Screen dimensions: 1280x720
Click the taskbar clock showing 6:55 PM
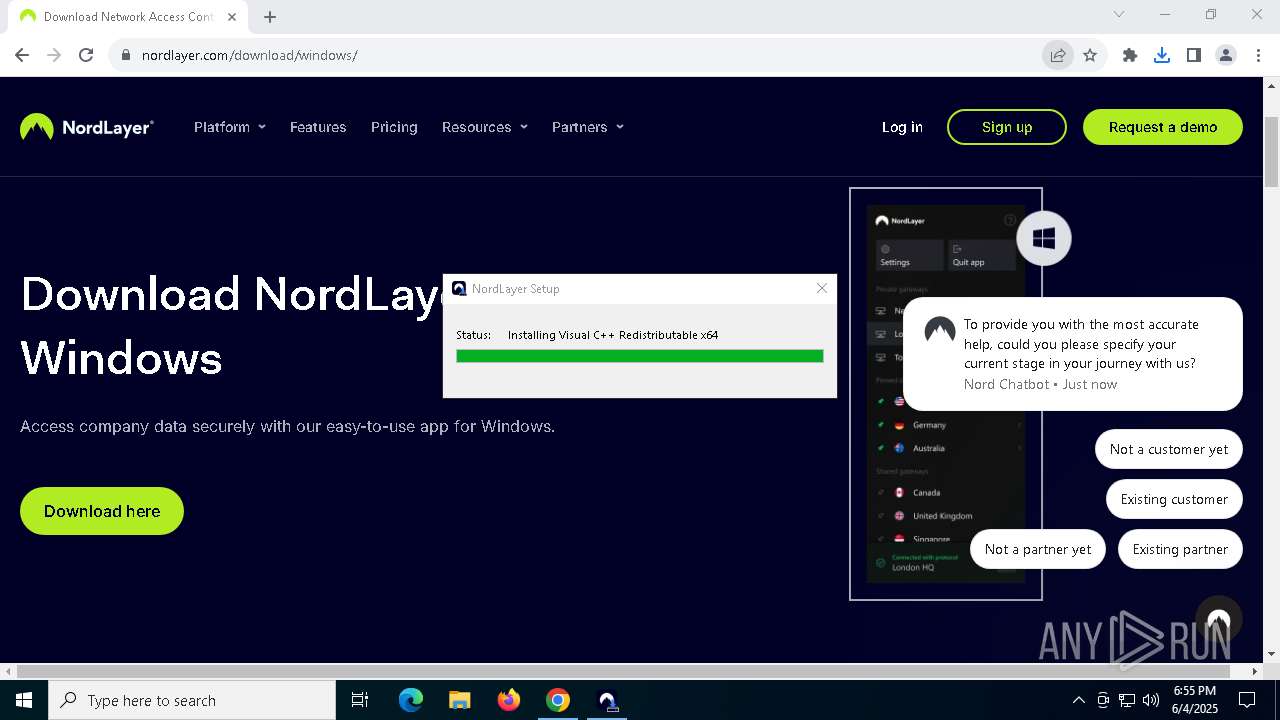pos(1195,700)
